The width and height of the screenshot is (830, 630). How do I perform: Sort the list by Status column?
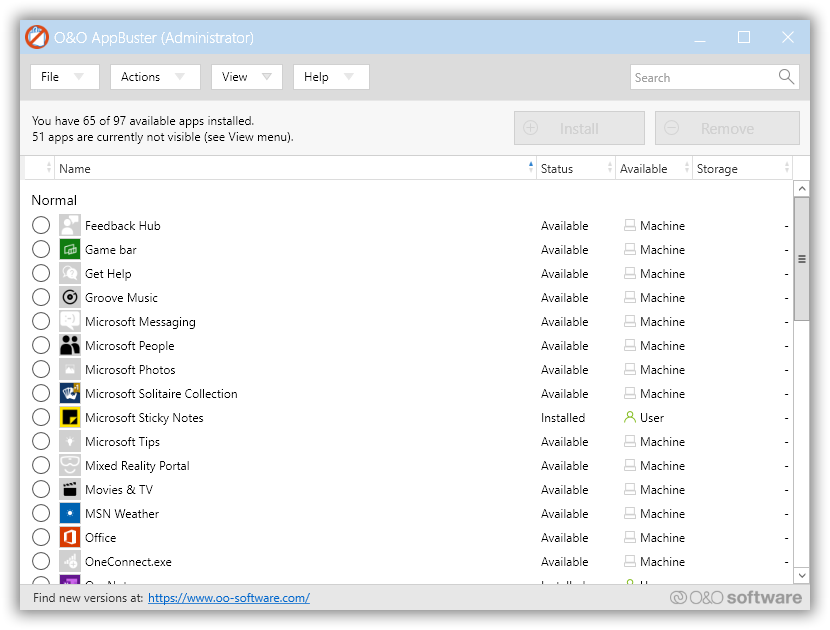point(575,168)
